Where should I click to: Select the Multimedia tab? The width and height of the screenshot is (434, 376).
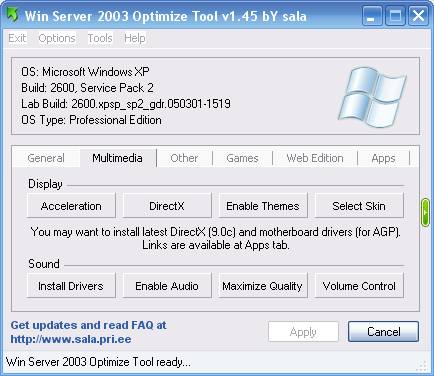[117, 158]
